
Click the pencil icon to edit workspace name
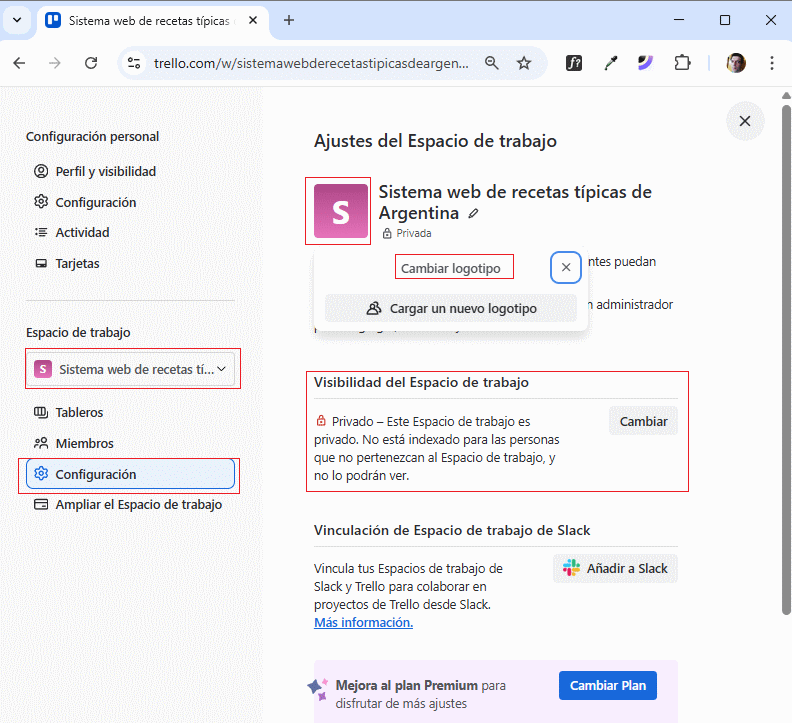click(474, 213)
